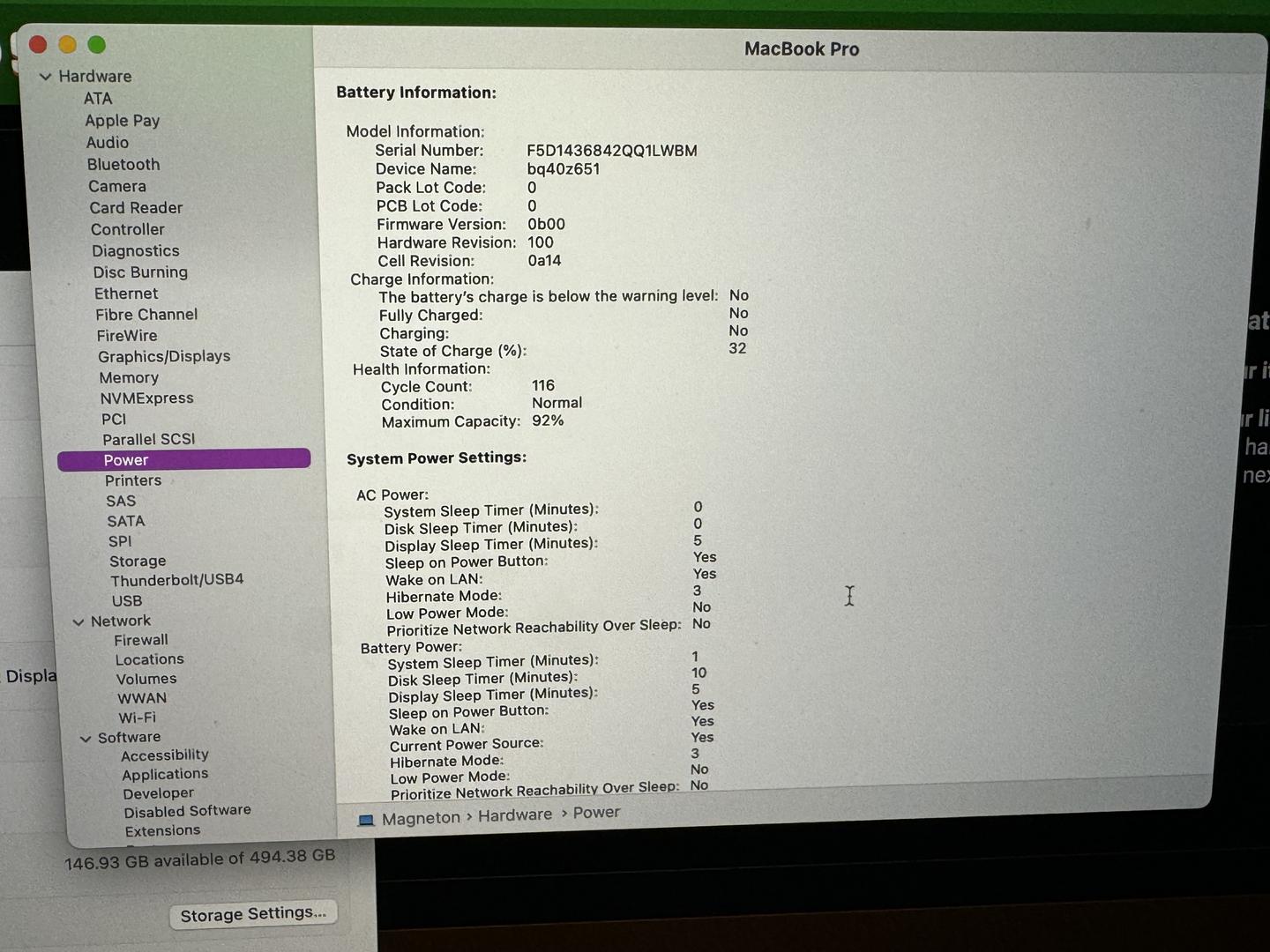Image resolution: width=1270 pixels, height=952 pixels.
Task: Click device name value bq40z651
Action: point(564,169)
